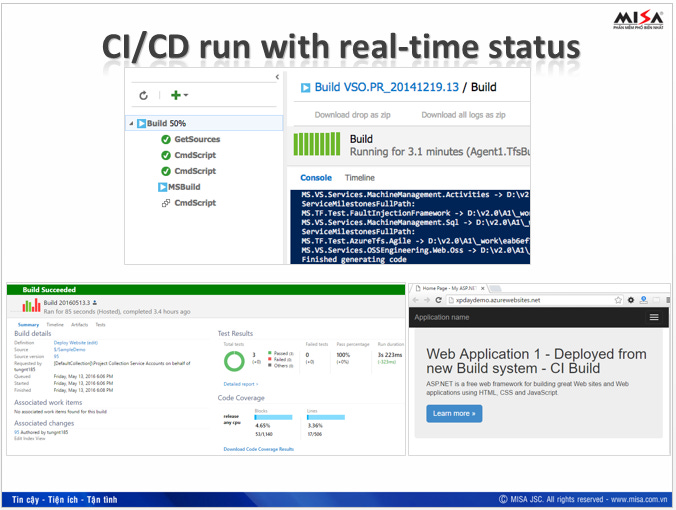Click the red Failed legend square
This screenshot has height=510, width=676.
click(x=270, y=359)
